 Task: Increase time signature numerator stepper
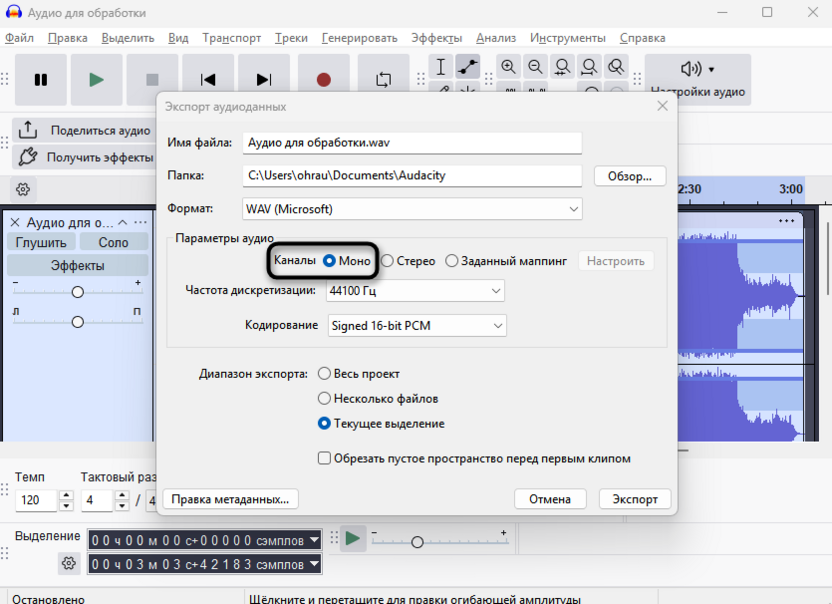pos(122,495)
